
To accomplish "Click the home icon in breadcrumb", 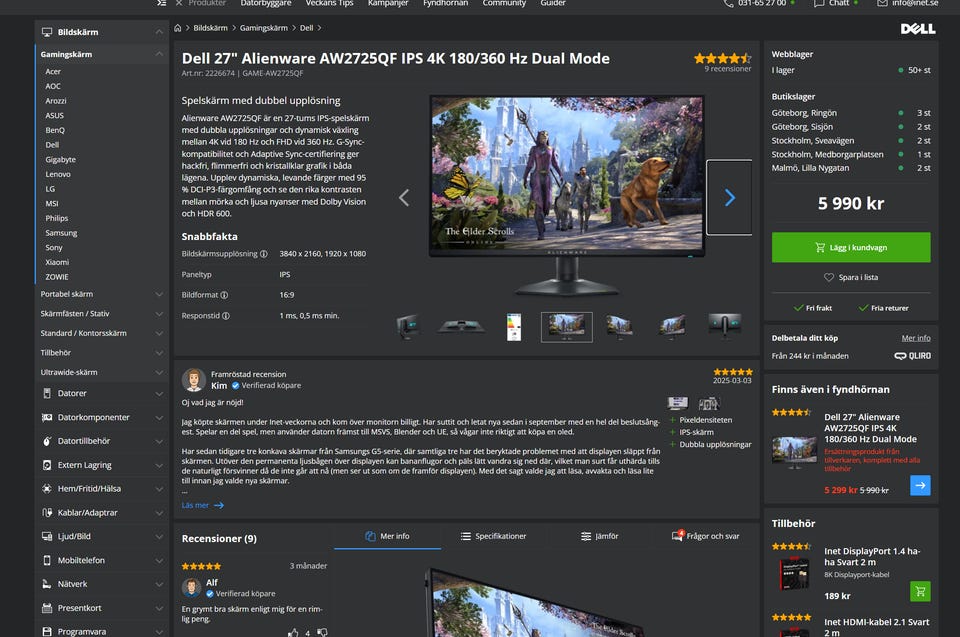I will tap(178, 28).
